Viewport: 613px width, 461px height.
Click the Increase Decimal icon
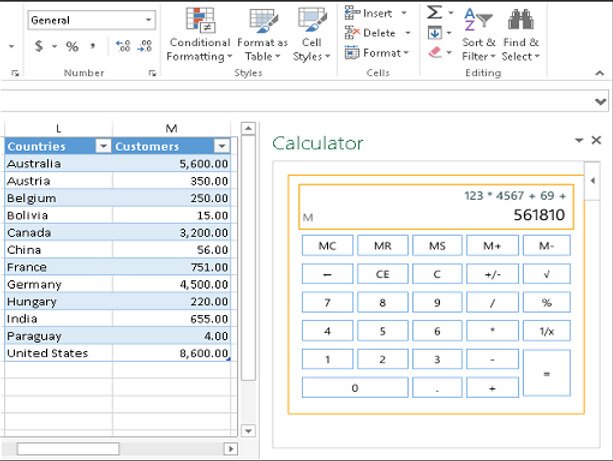(x=123, y=46)
